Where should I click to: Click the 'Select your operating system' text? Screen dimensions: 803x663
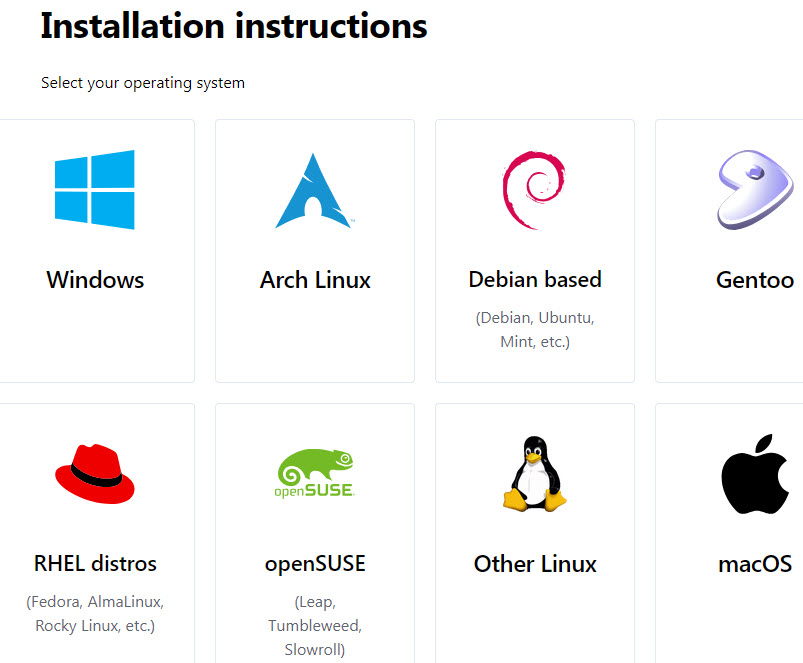click(x=143, y=83)
